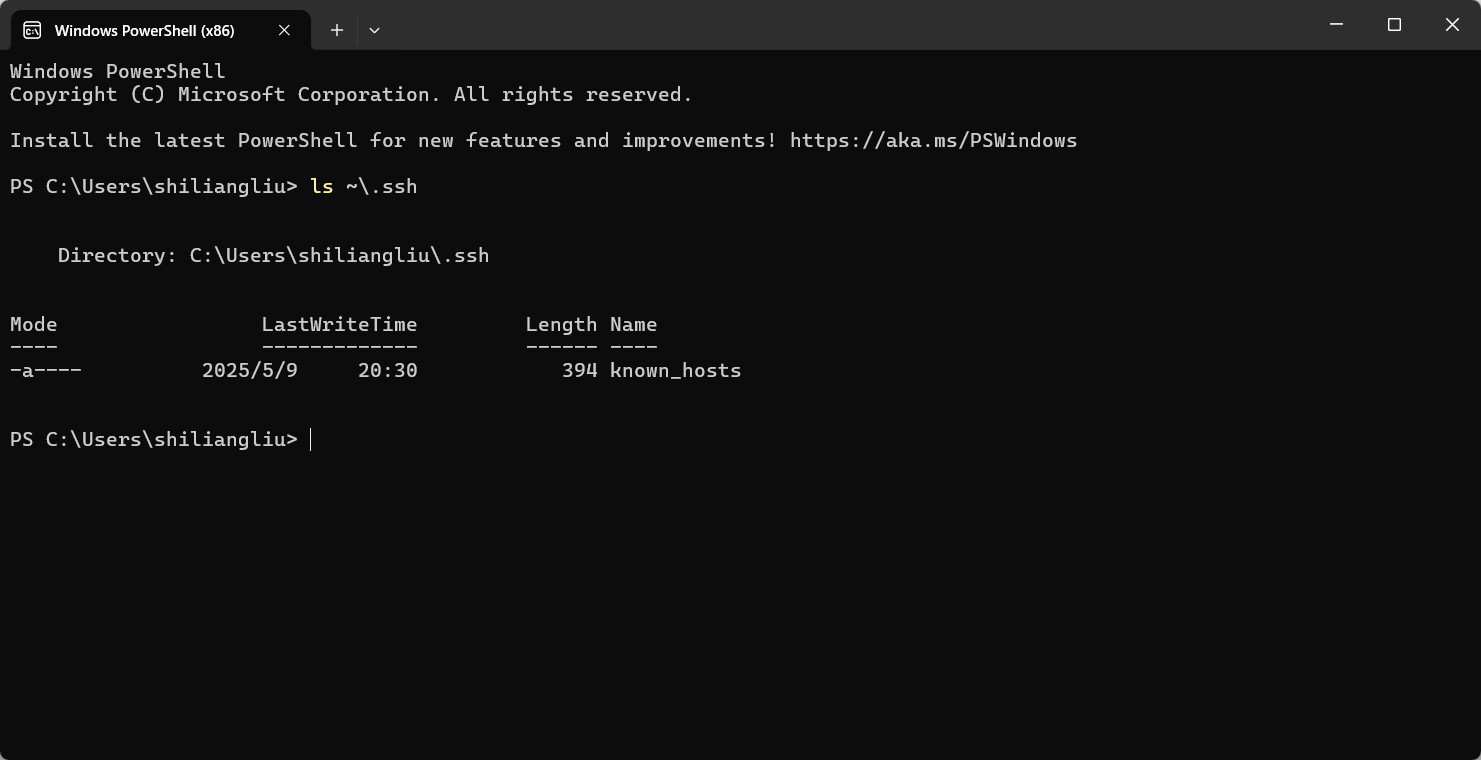Click the empty title bar area
Image resolution: width=1481 pixels, height=760 pixels.
coord(840,24)
